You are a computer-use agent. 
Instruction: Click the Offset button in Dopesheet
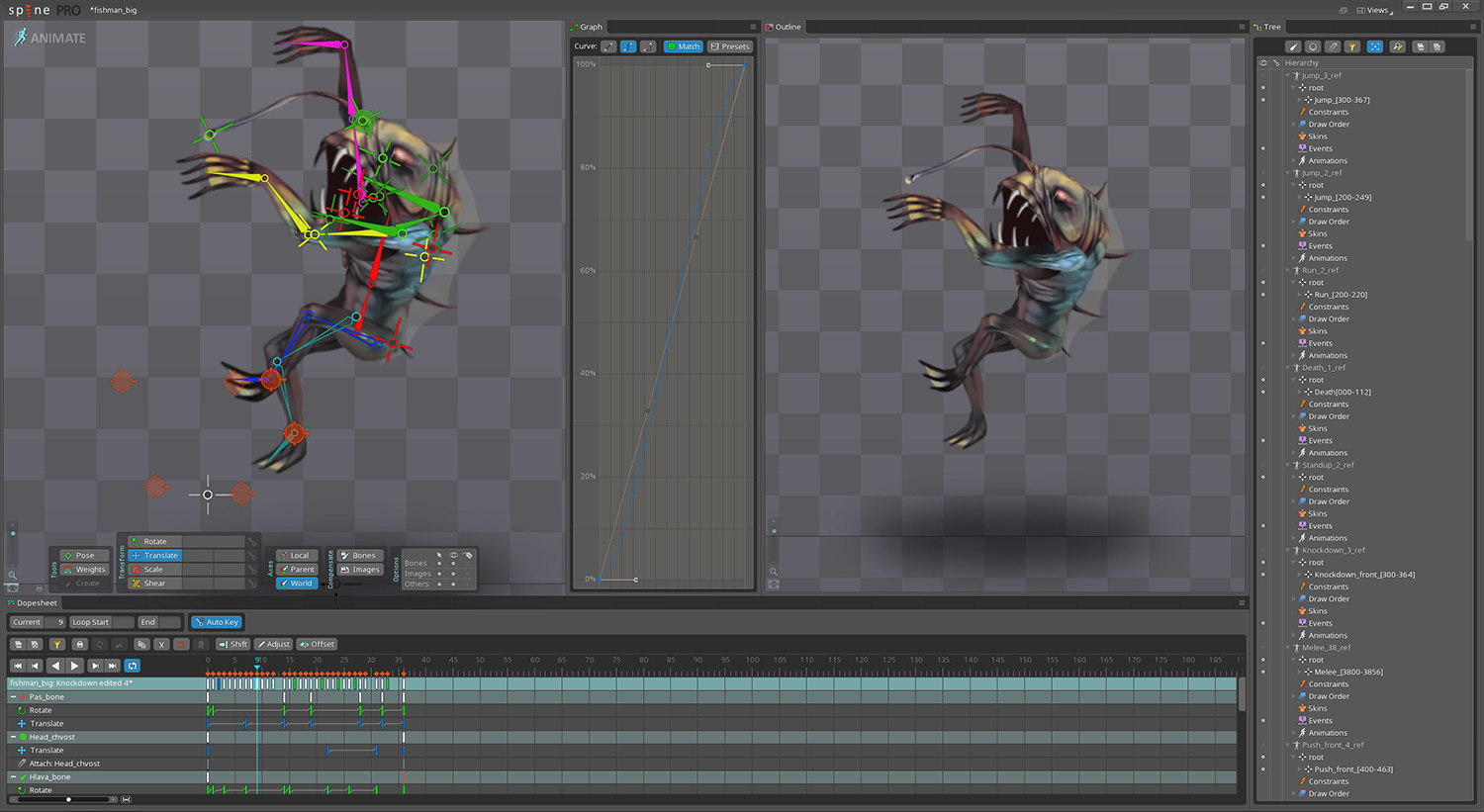(x=318, y=644)
